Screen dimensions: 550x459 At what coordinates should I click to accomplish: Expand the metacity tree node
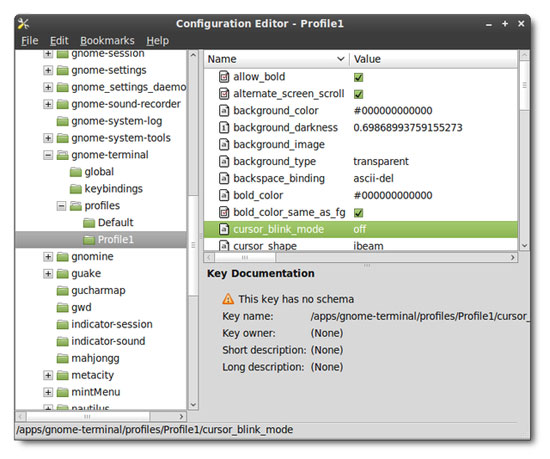[x=48, y=375]
